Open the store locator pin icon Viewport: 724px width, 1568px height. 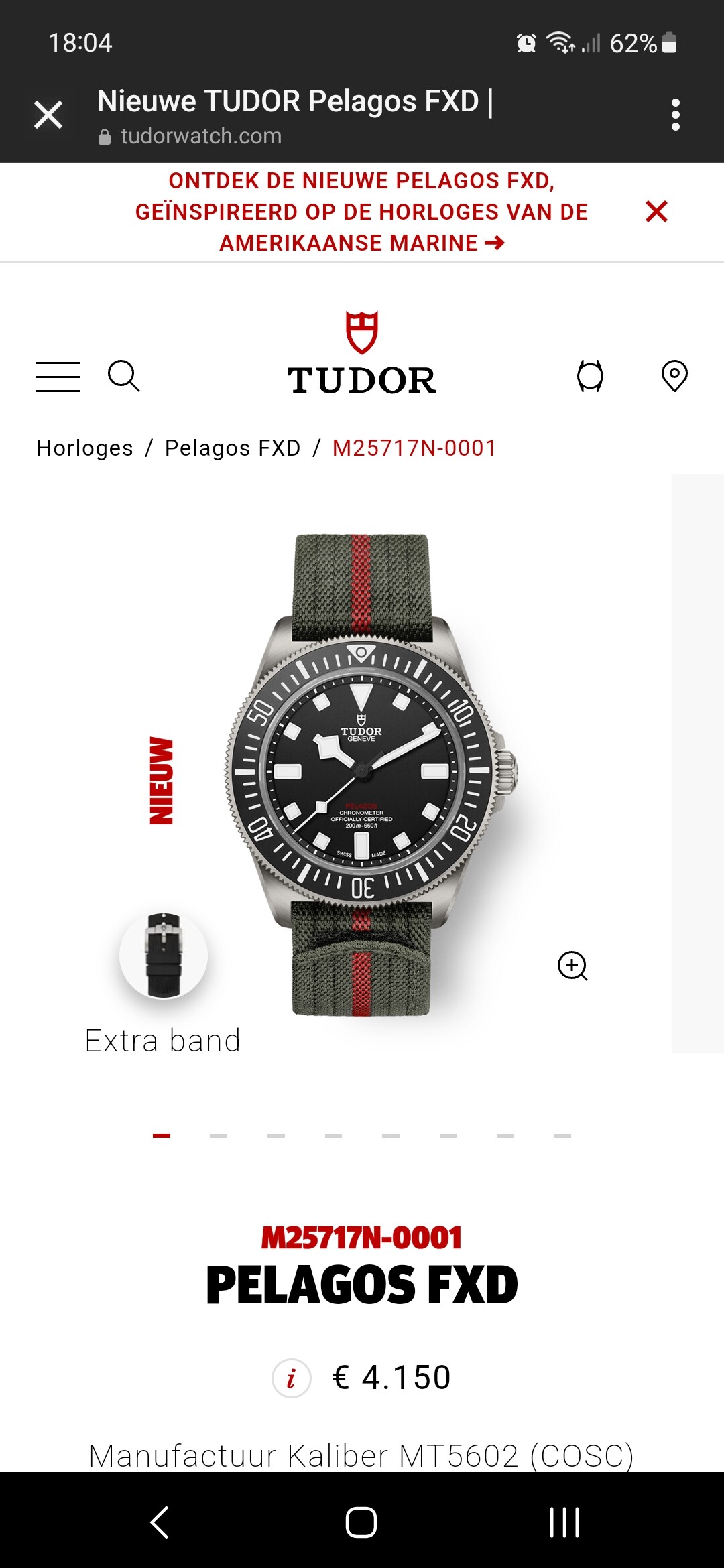click(674, 376)
